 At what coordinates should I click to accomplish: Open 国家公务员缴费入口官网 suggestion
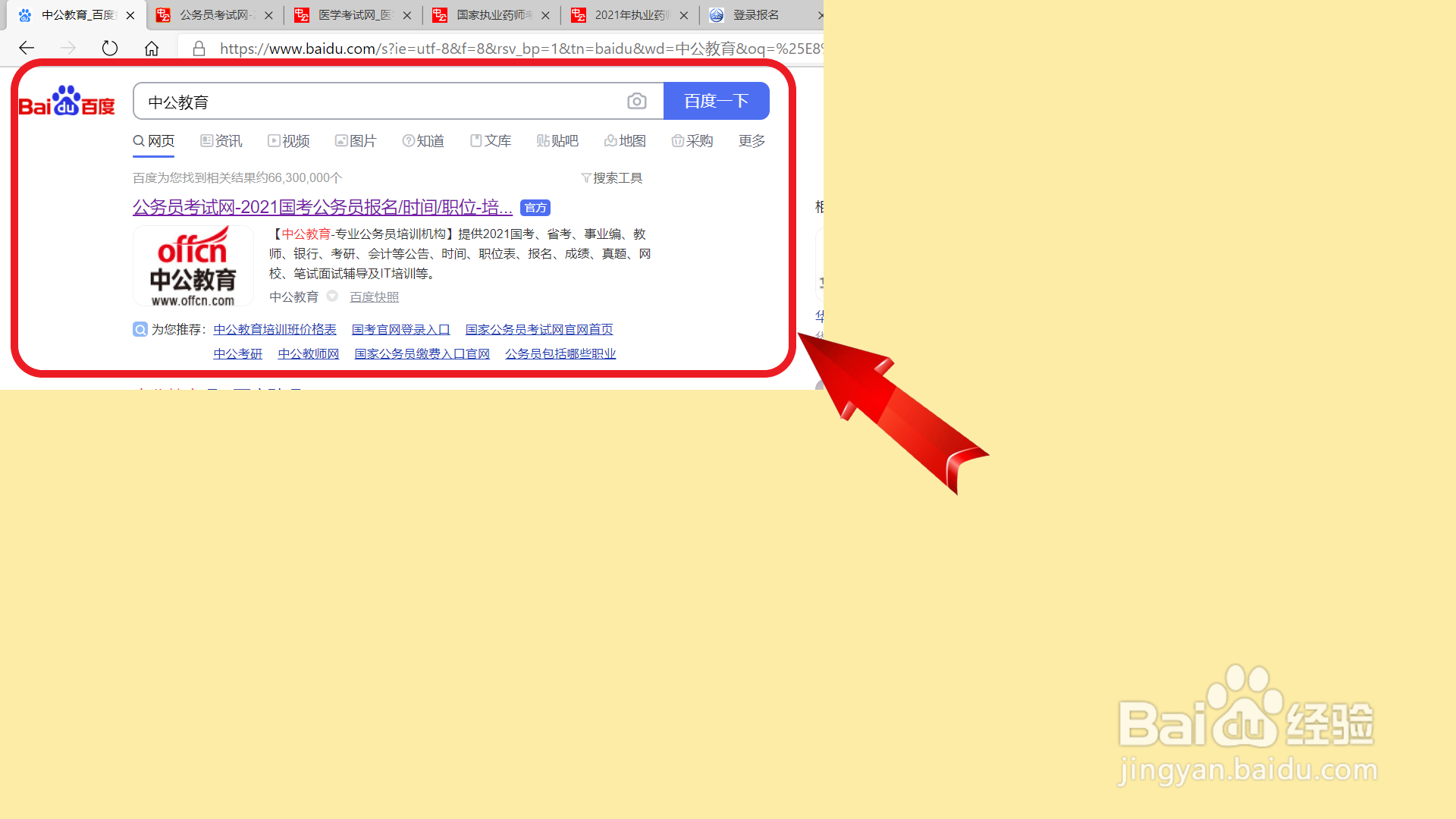422,354
